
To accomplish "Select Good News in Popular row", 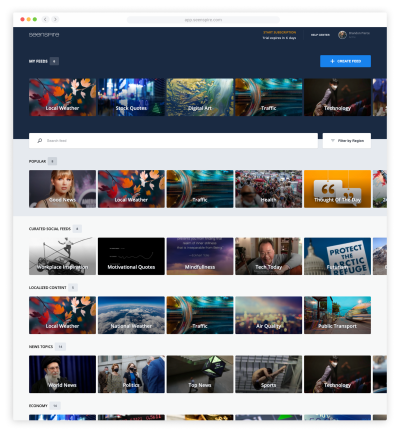I will [x=62, y=189].
